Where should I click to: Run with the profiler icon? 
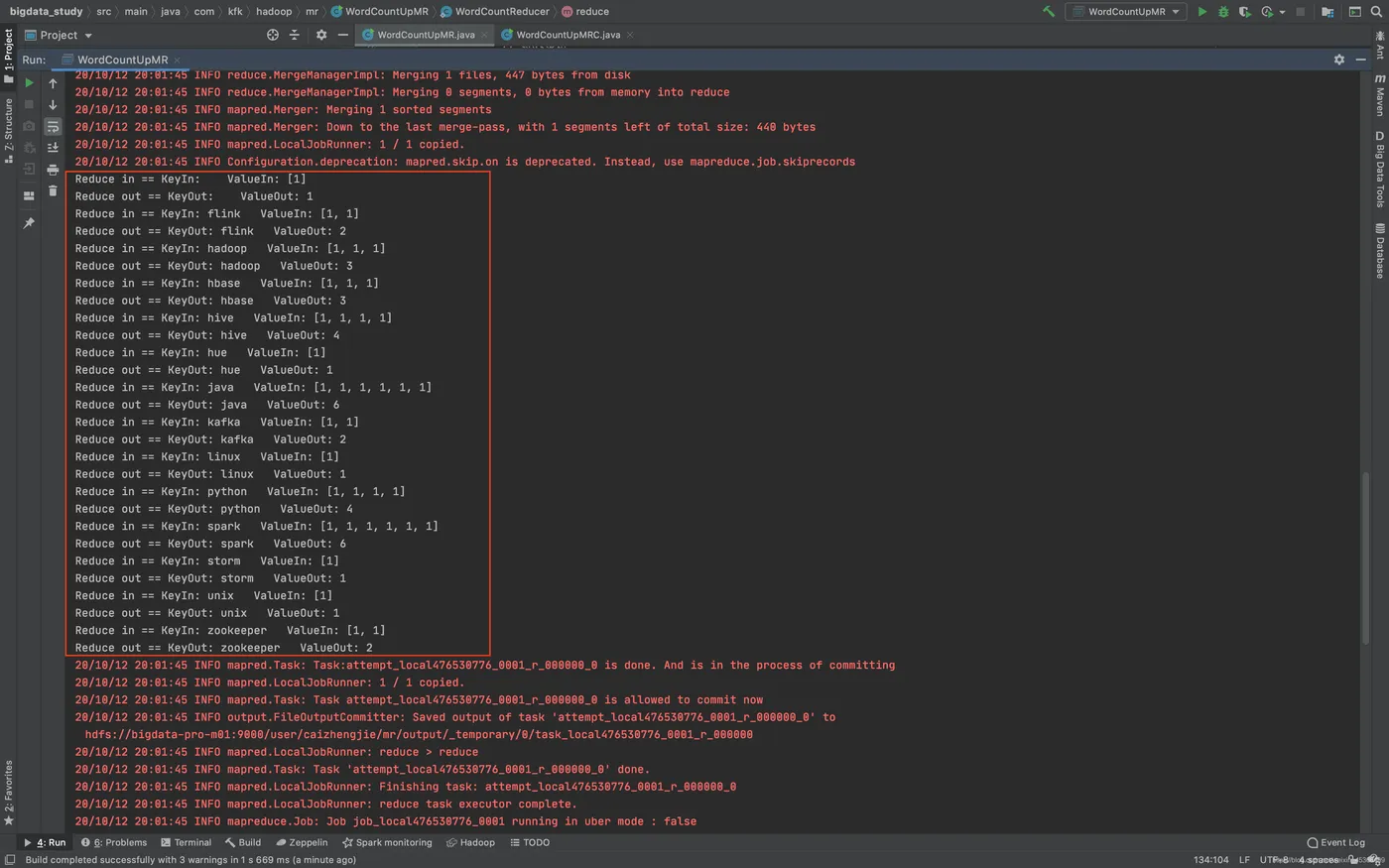tap(1267, 12)
